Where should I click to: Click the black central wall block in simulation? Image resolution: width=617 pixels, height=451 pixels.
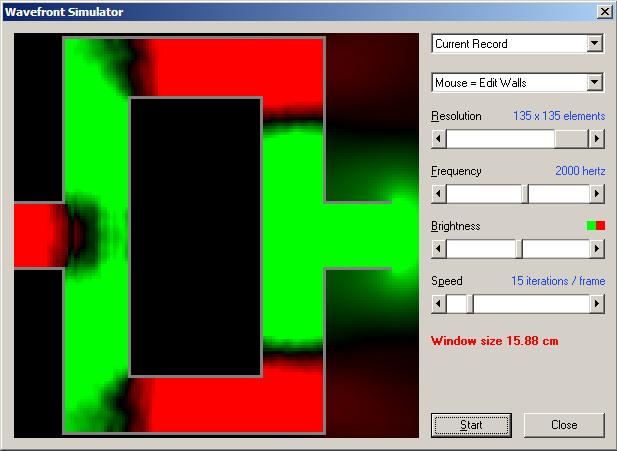click(196, 237)
